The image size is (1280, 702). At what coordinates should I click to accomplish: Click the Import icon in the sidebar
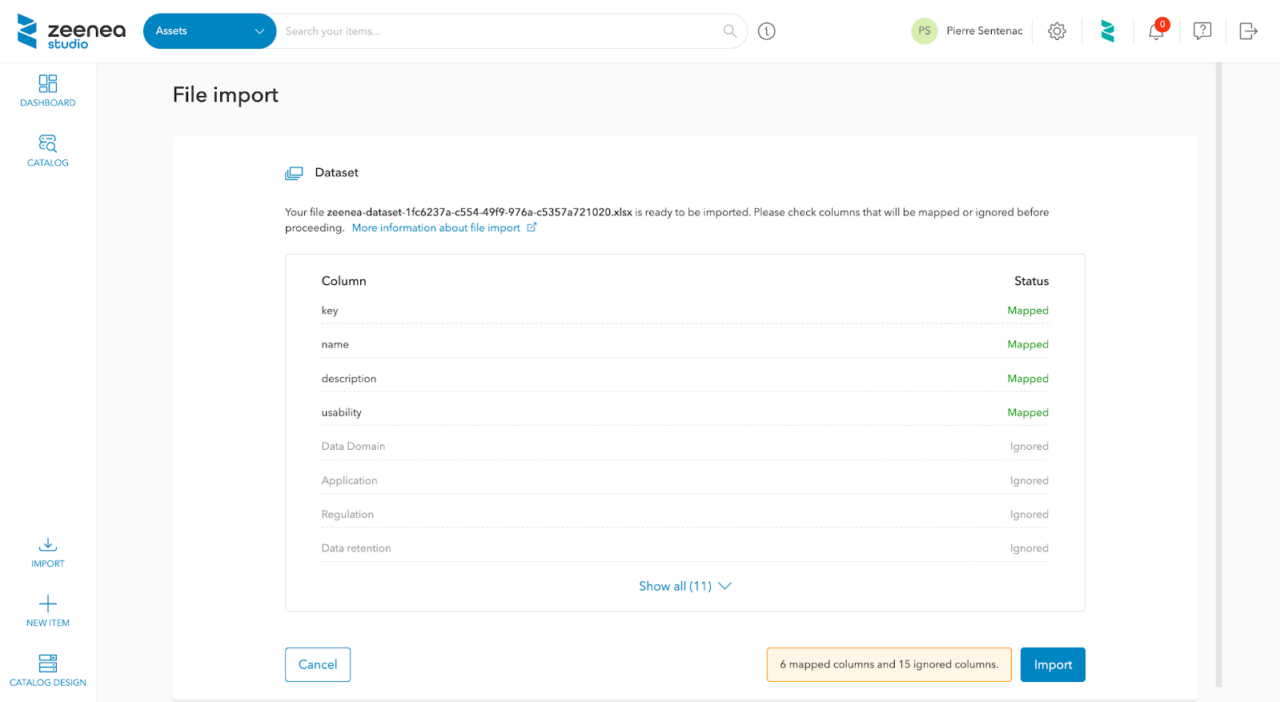(x=47, y=552)
